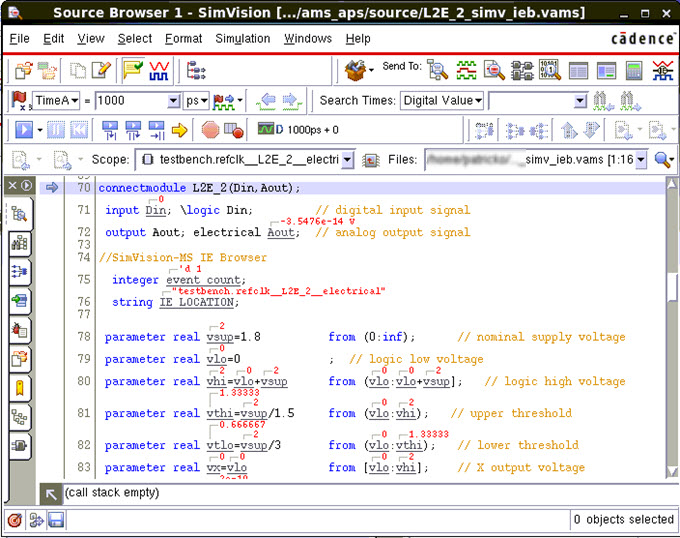The image size is (680, 538).
Task: Open the Simulation menu
Action: (x=242, y=39)
